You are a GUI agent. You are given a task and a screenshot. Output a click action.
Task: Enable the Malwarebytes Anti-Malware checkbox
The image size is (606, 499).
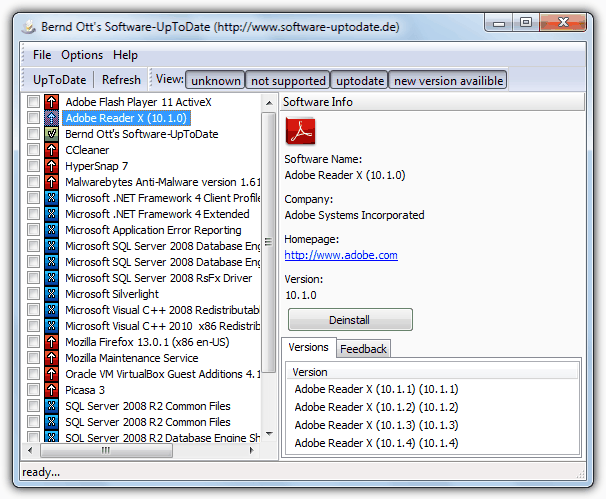point(33,182)
